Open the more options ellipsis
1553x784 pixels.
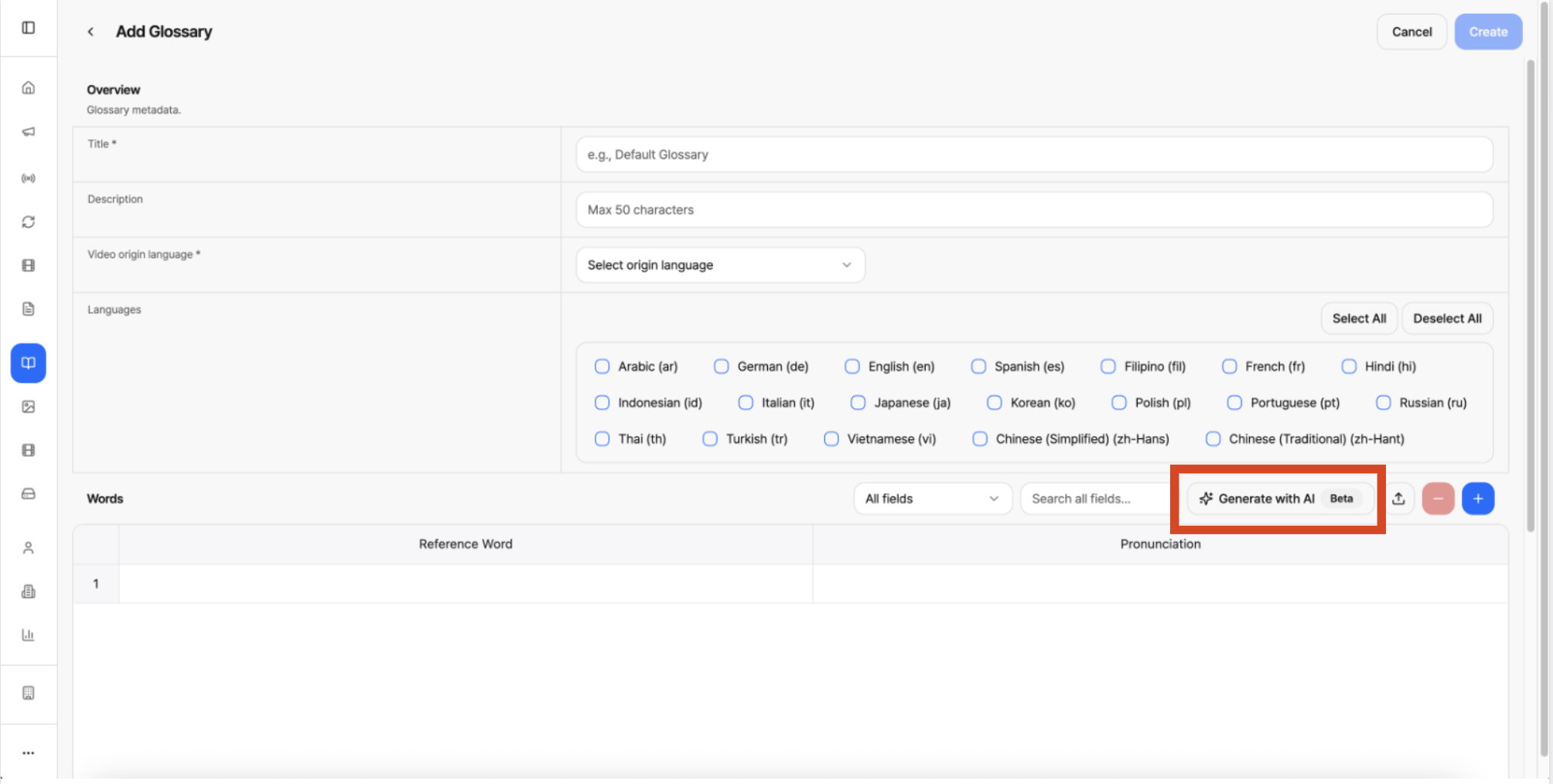click(x=29, y=752)
